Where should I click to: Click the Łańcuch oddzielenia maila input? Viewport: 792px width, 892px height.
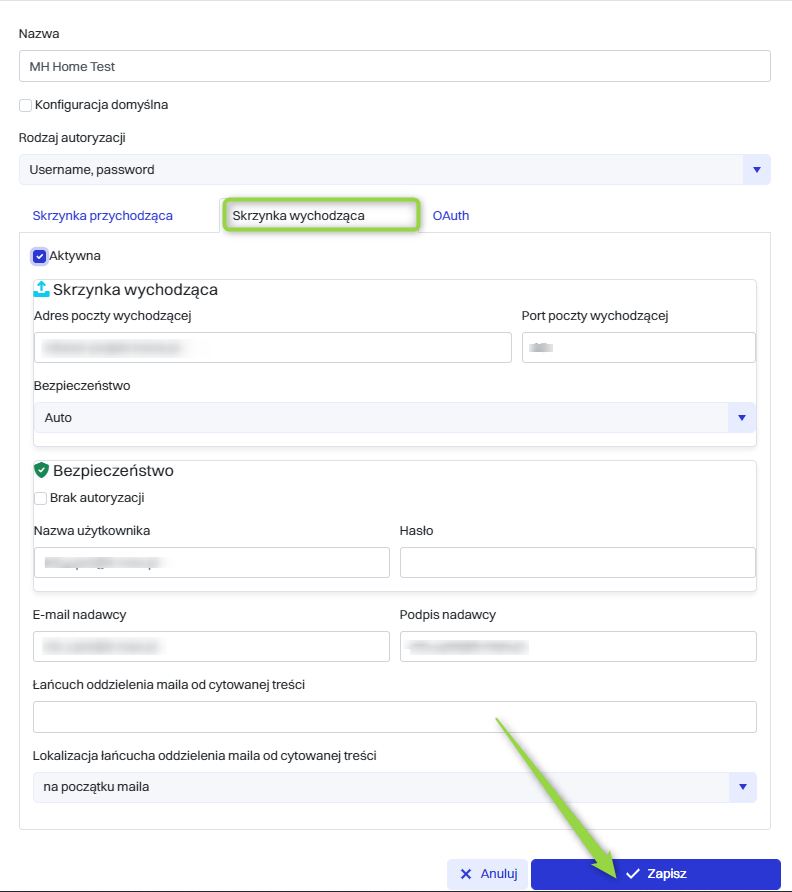pyautogui.click(x=394, y=717)
